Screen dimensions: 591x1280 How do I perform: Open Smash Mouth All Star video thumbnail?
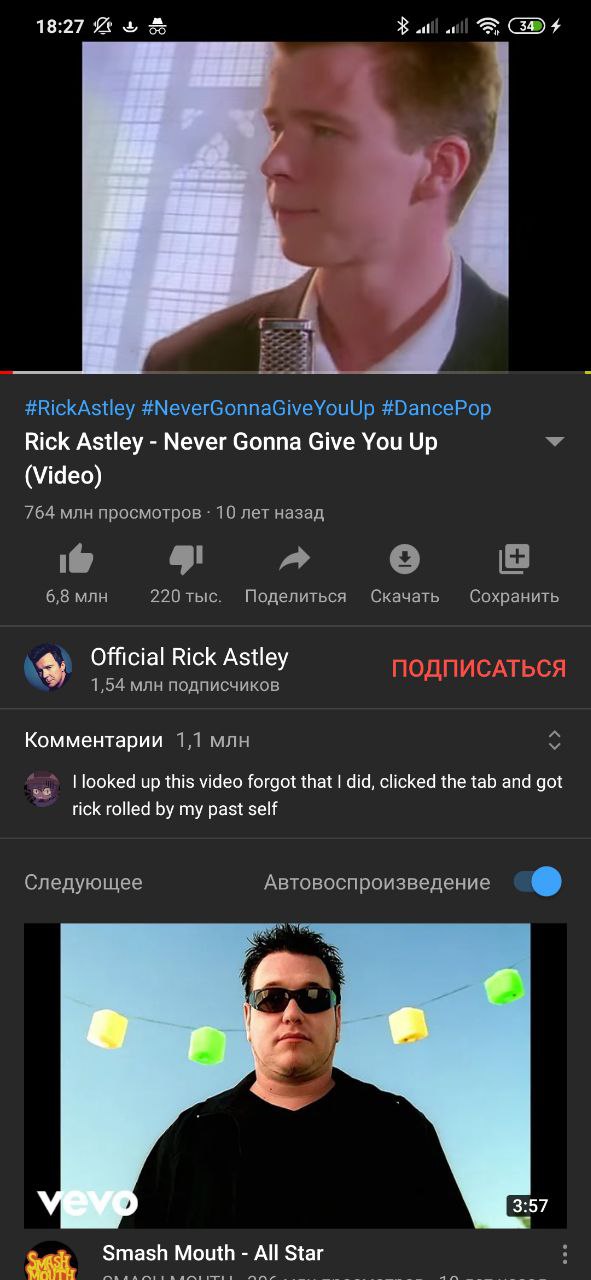295,1075
